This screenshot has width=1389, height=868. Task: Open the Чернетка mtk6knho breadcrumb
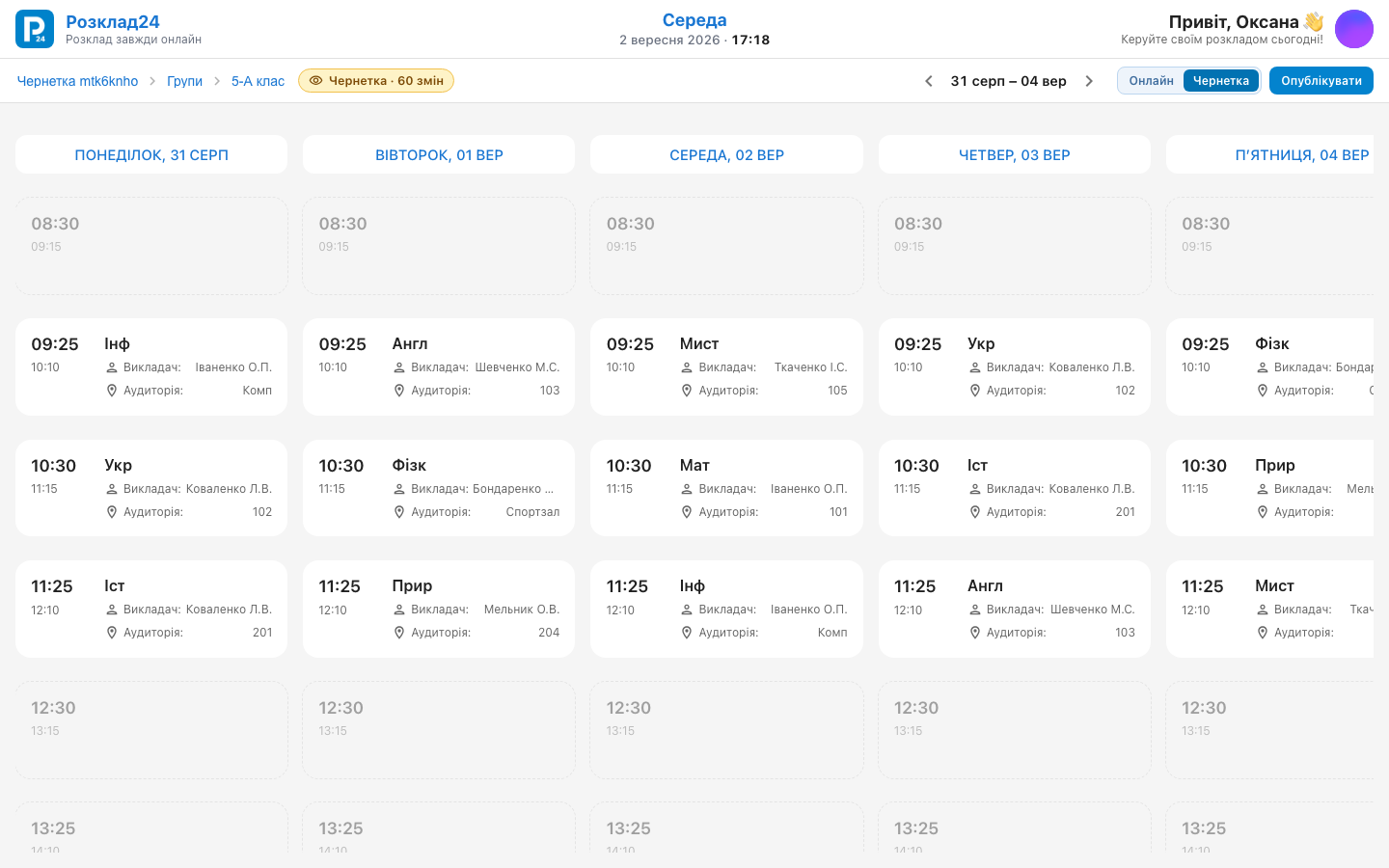point(77,81)
